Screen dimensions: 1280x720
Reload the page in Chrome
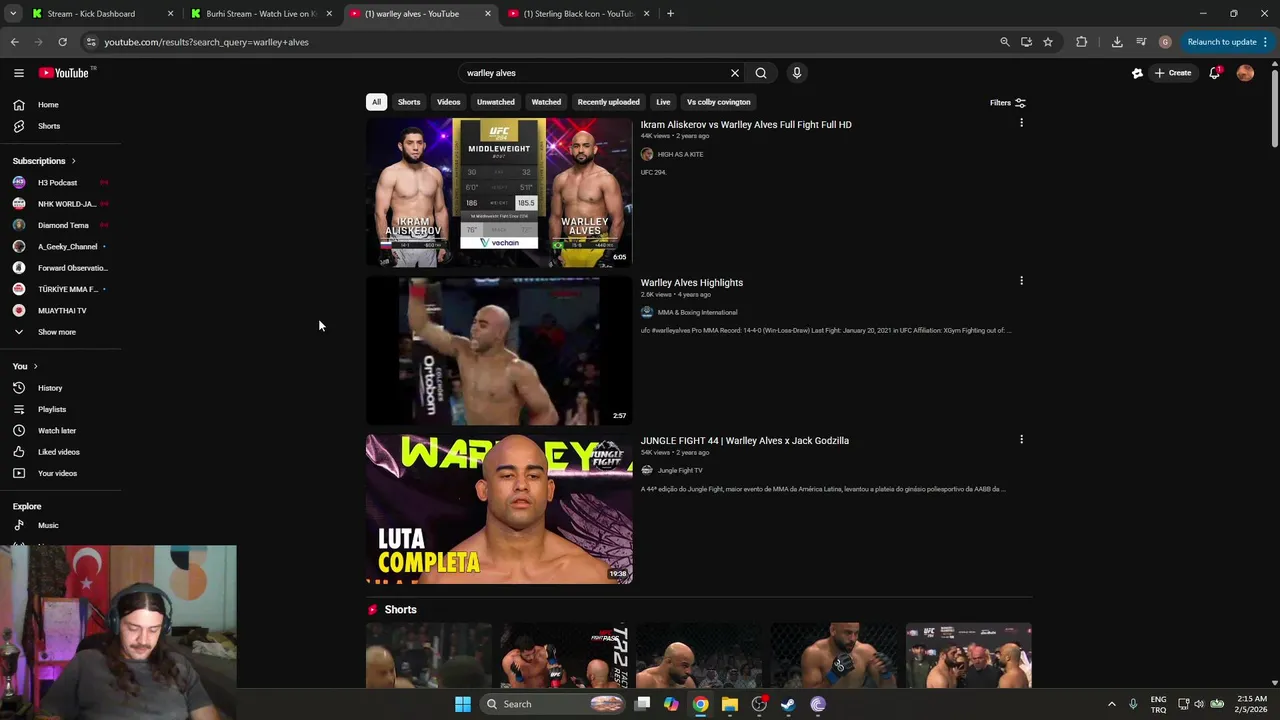62,42
